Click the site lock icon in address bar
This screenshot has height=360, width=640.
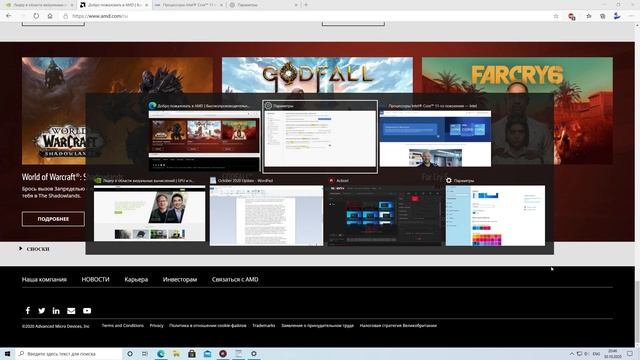65,16
